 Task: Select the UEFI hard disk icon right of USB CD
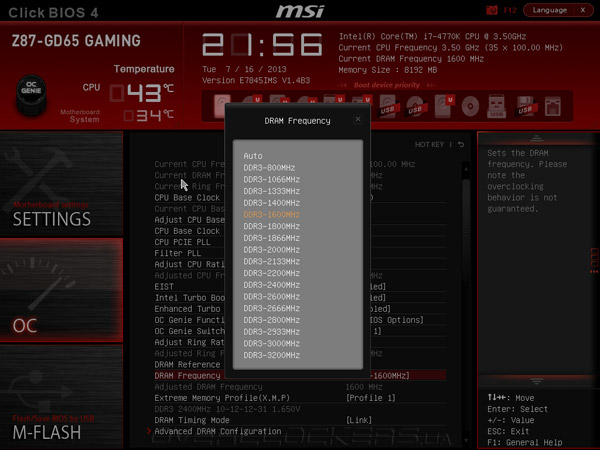[444, 106]
